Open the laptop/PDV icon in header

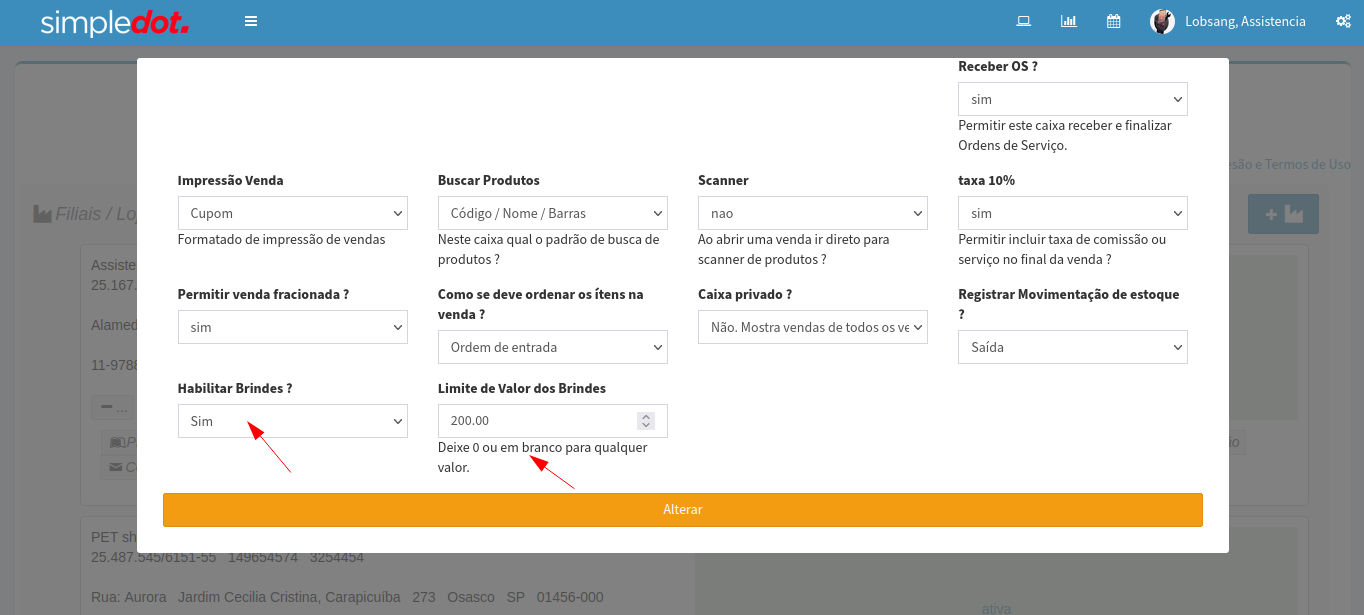point(1023,21)
